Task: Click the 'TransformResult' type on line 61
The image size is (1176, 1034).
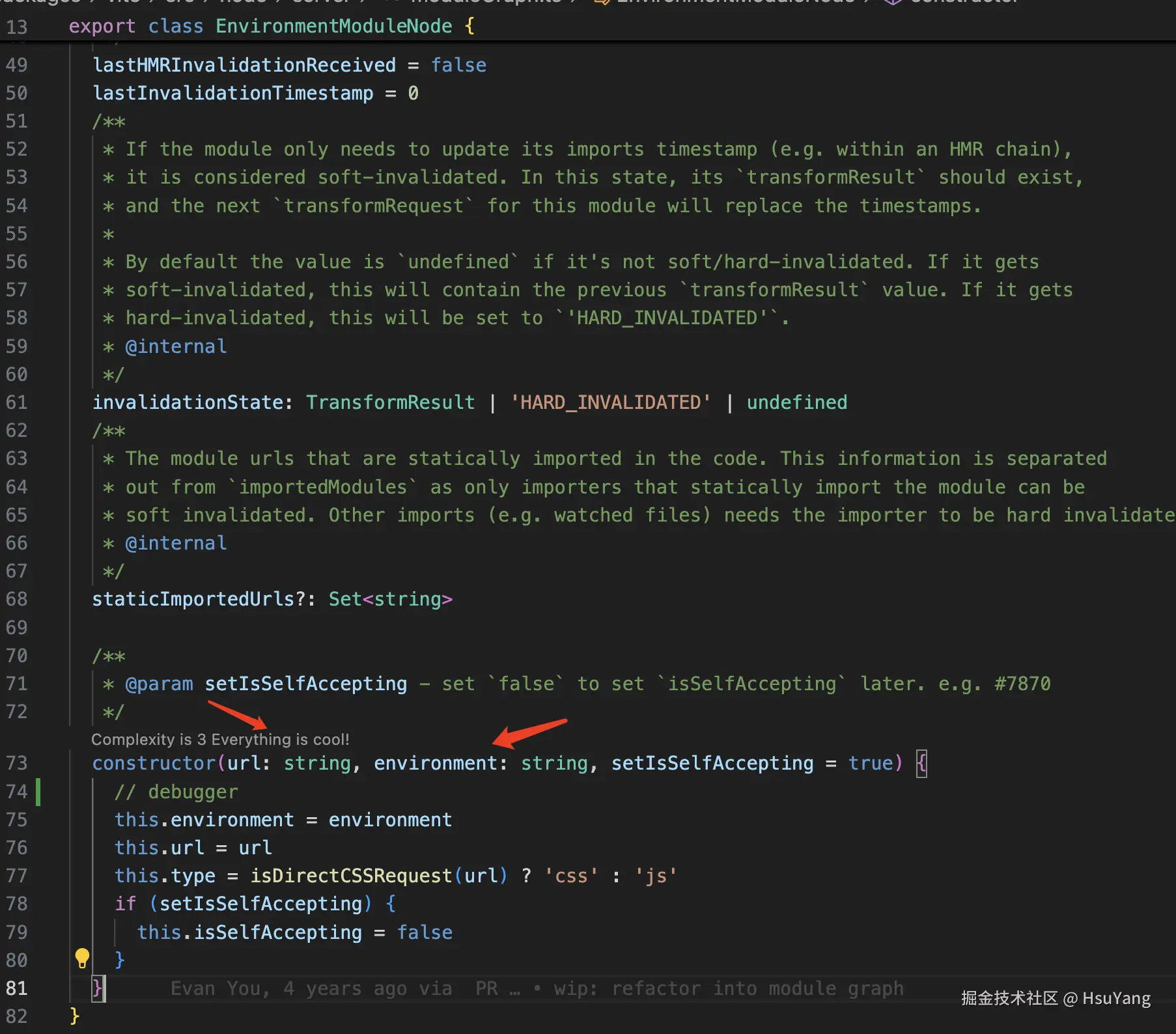Action: click(x=391, y=402)
